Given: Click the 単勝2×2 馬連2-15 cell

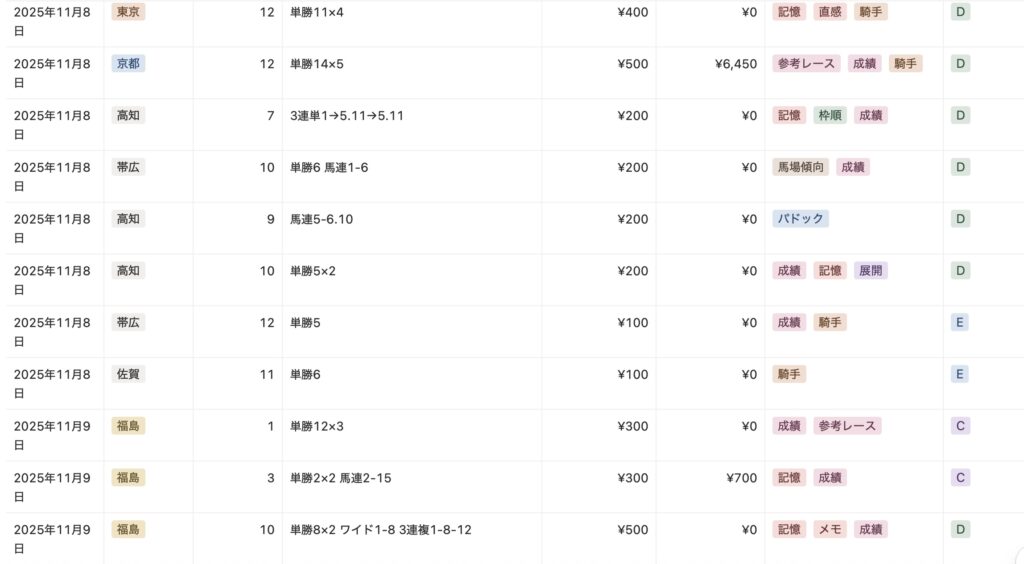Looking at the screenshot, I should click(340, 478).
